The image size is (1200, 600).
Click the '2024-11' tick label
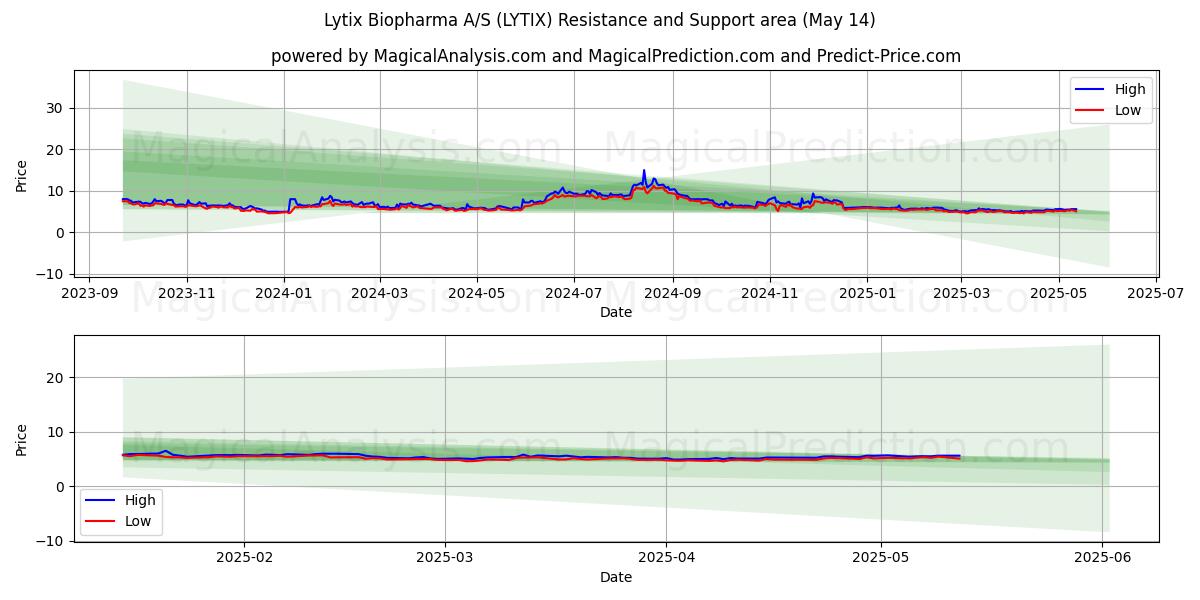coord(770,294)
